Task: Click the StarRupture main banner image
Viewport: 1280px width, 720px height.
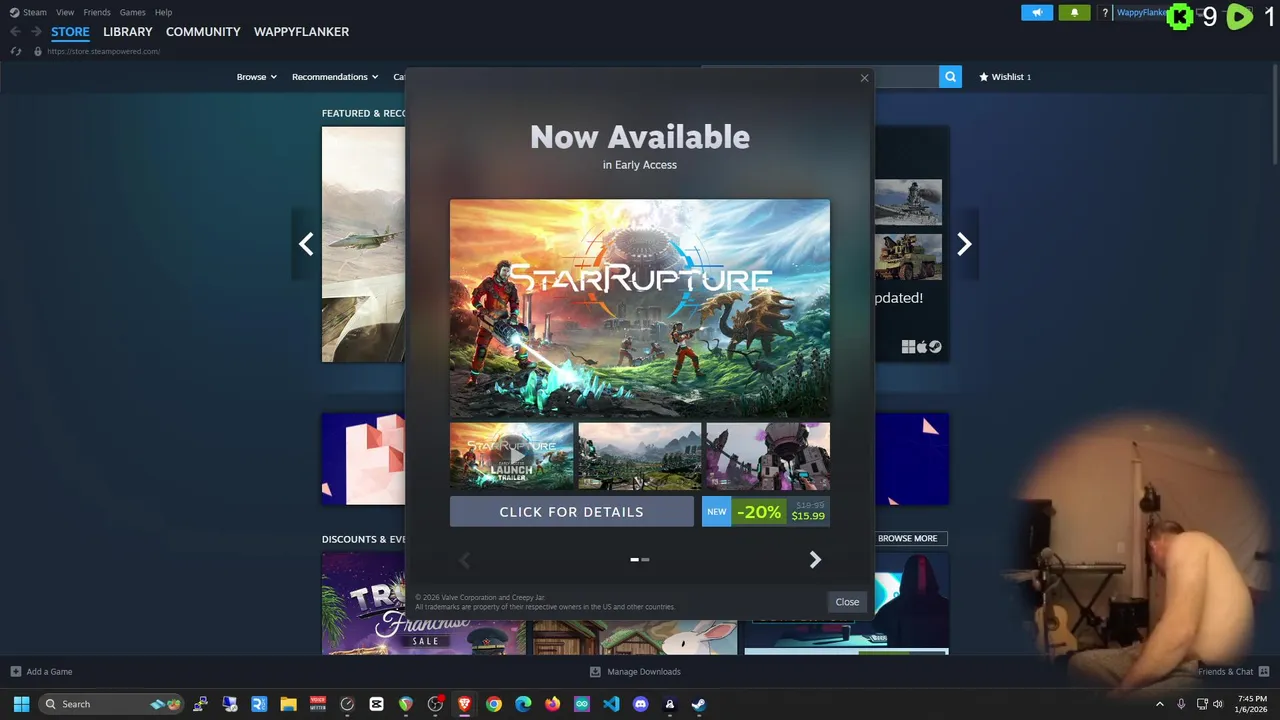Action: (x=640, y=308)
